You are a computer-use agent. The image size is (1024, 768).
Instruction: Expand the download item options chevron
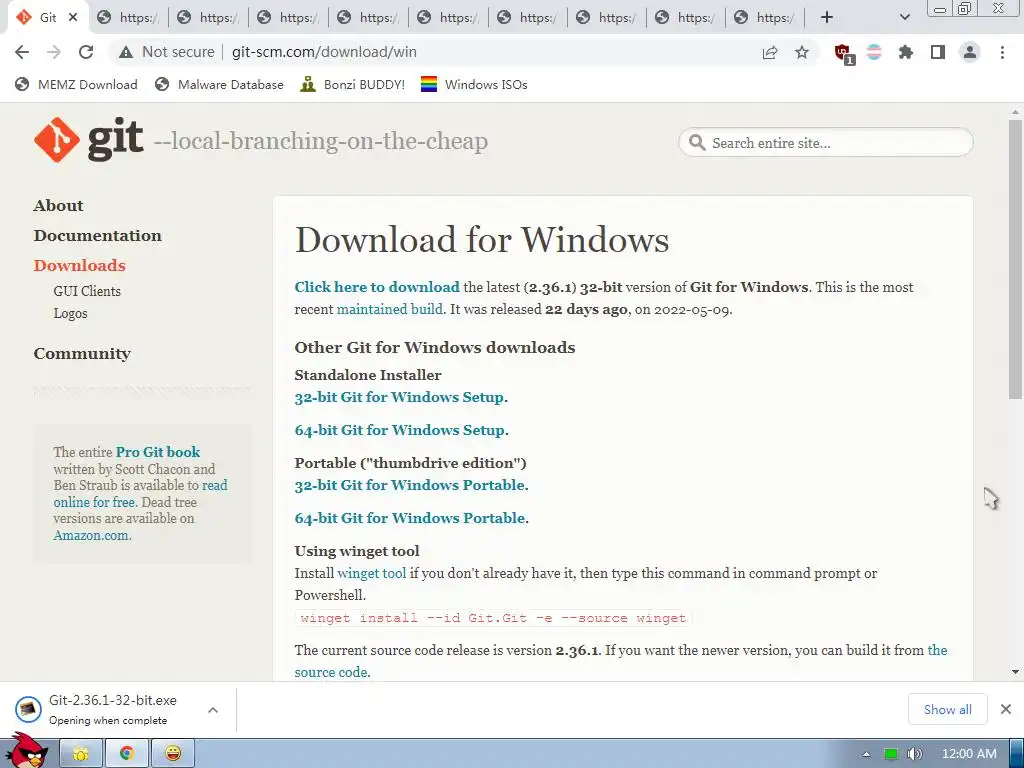coord(213,710)
